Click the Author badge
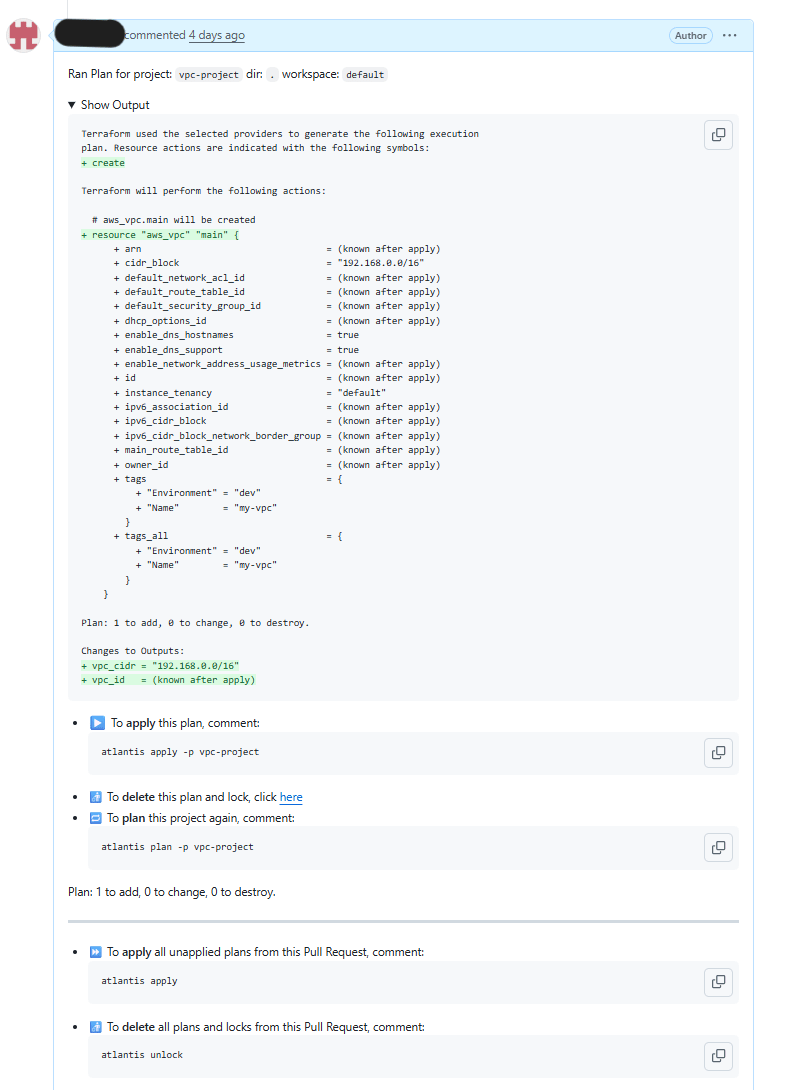The height and width of the screenshot is (1090, 802). 690,36
